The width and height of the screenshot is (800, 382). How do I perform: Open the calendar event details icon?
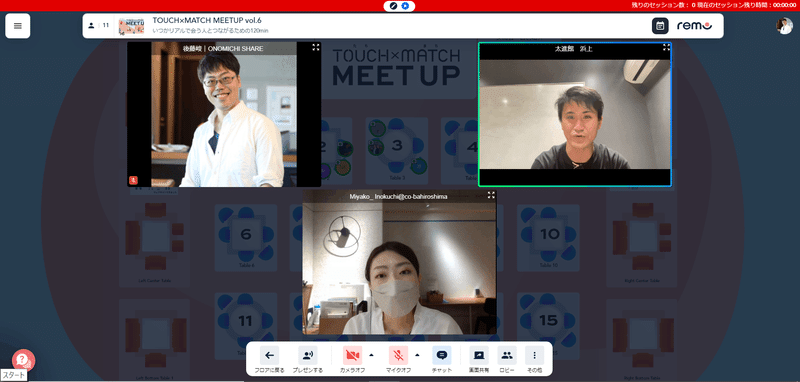660,26
